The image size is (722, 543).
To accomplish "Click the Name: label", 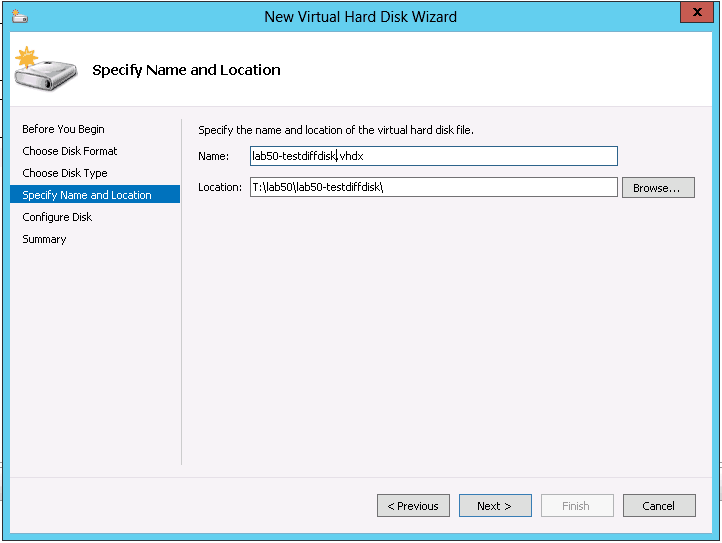I will click(213, 156).
